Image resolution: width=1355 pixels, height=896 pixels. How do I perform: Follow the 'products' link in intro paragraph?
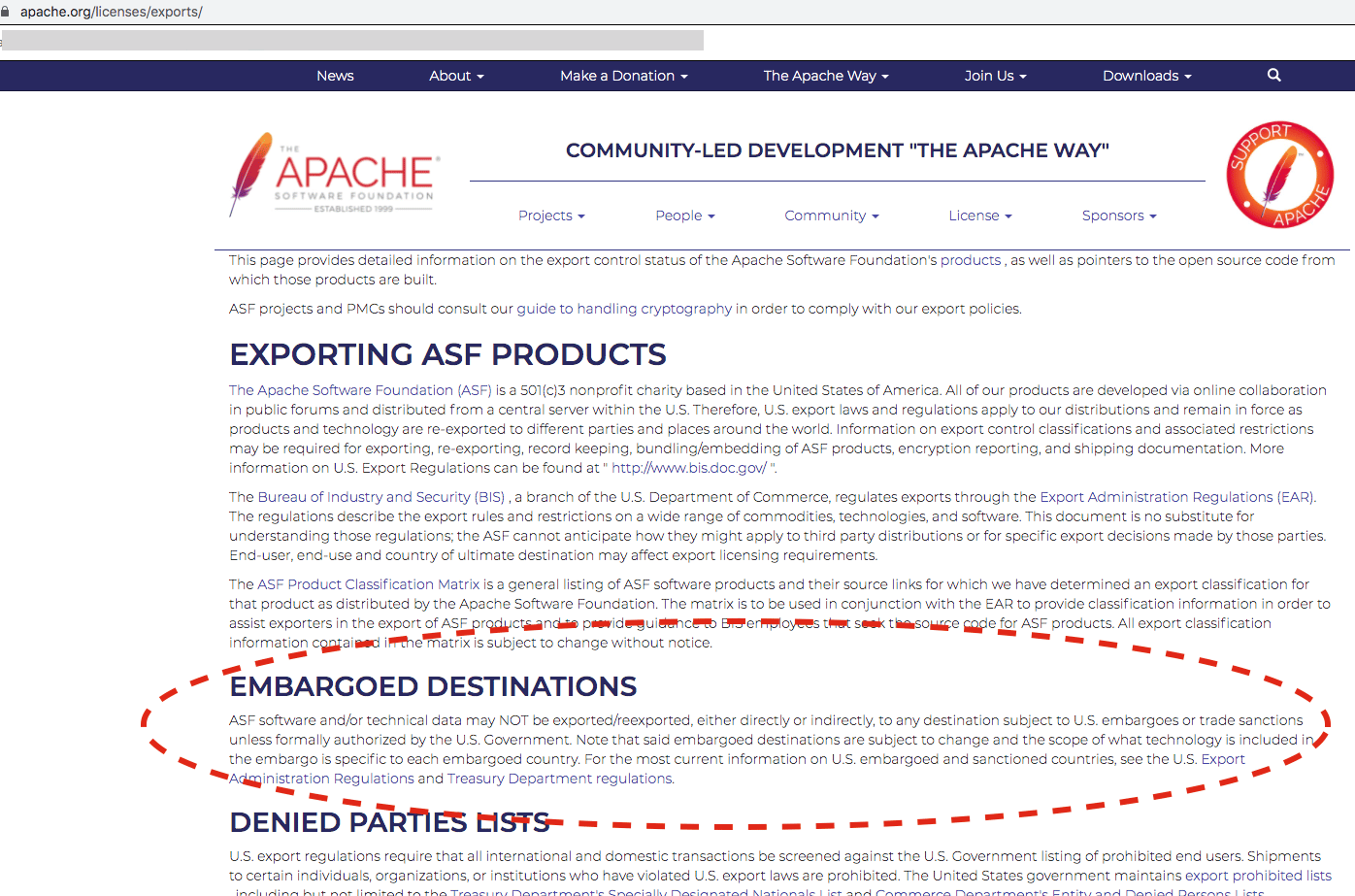coord(971,260)
